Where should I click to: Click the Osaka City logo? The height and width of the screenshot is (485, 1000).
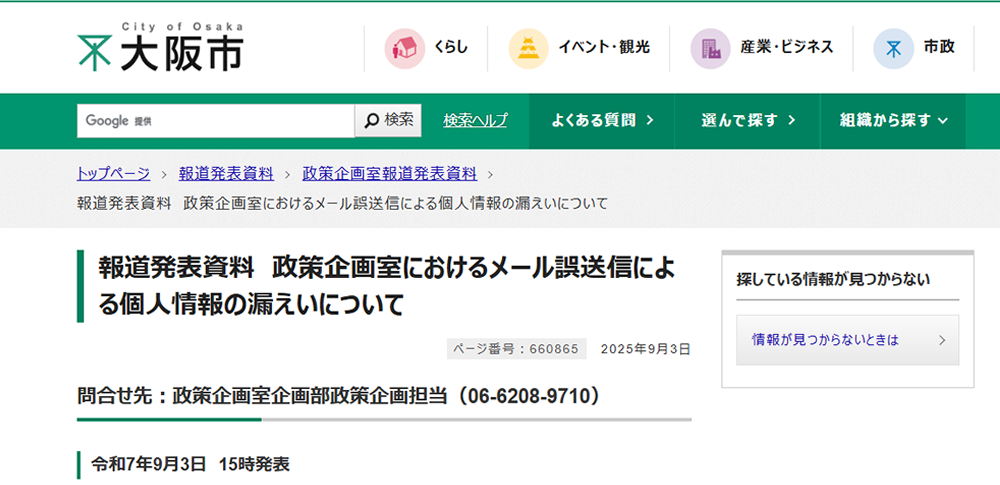tap(160, 47)
